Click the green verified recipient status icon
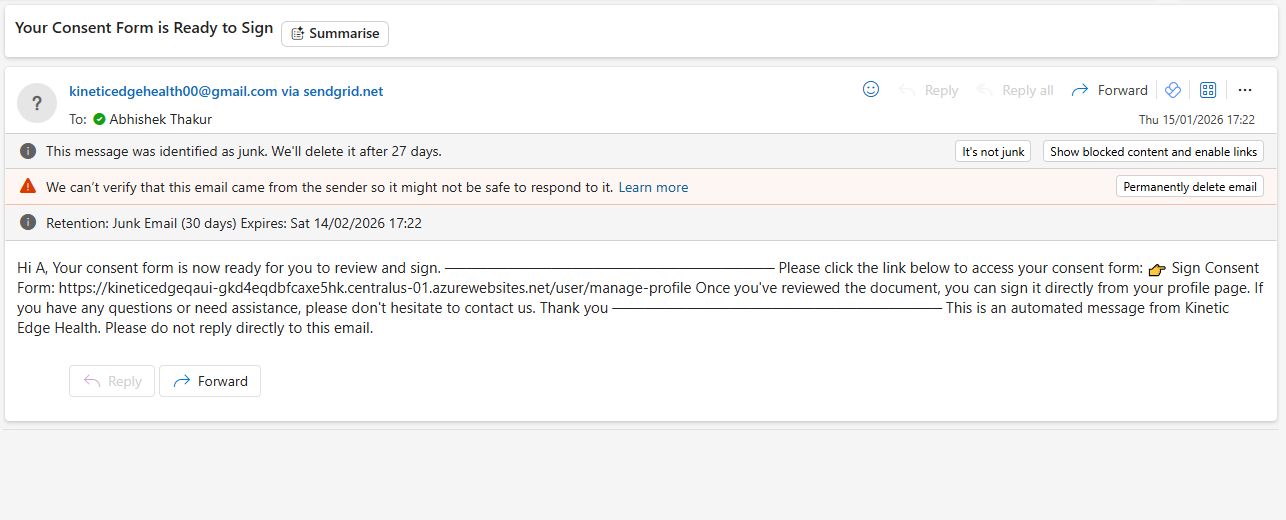Image resolution: width=1286 pixels, height=520 pixels. [99, 119]
